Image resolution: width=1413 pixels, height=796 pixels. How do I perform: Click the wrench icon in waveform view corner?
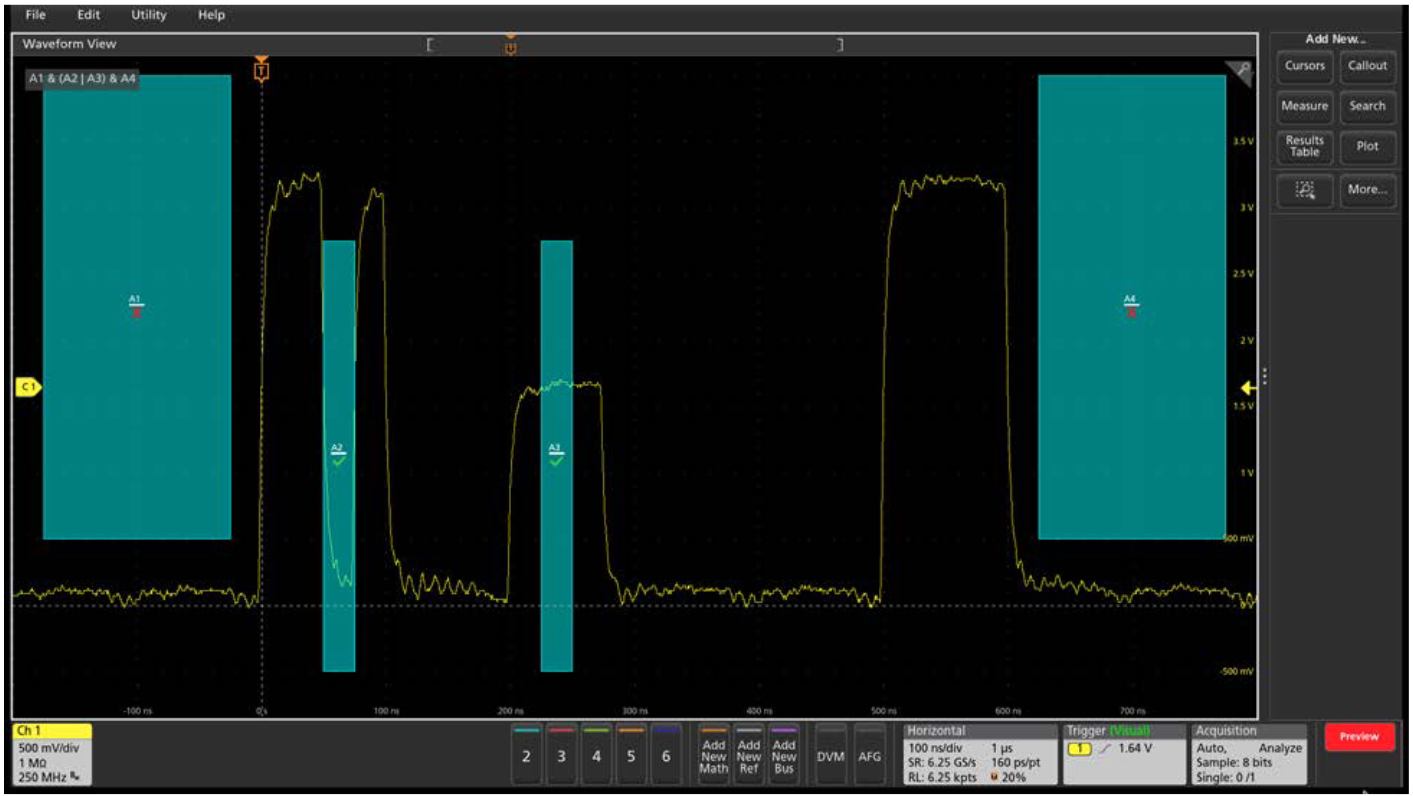click(x=1242, y=70)
